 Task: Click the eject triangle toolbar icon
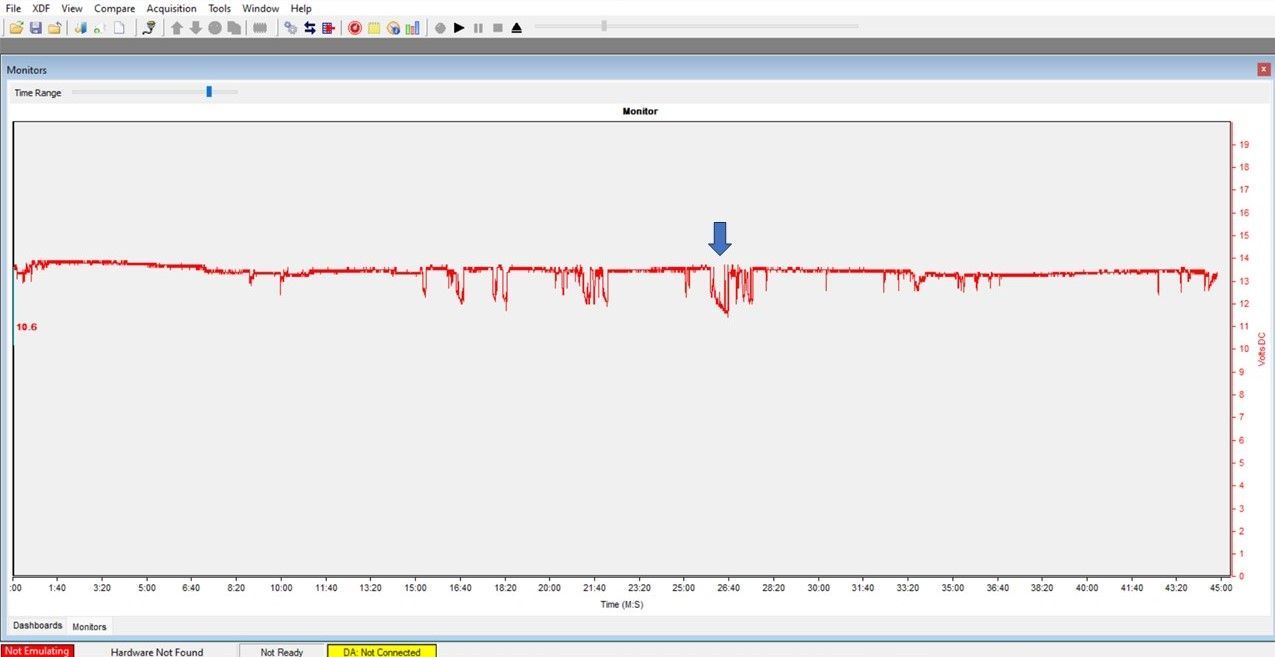[516, 28]
